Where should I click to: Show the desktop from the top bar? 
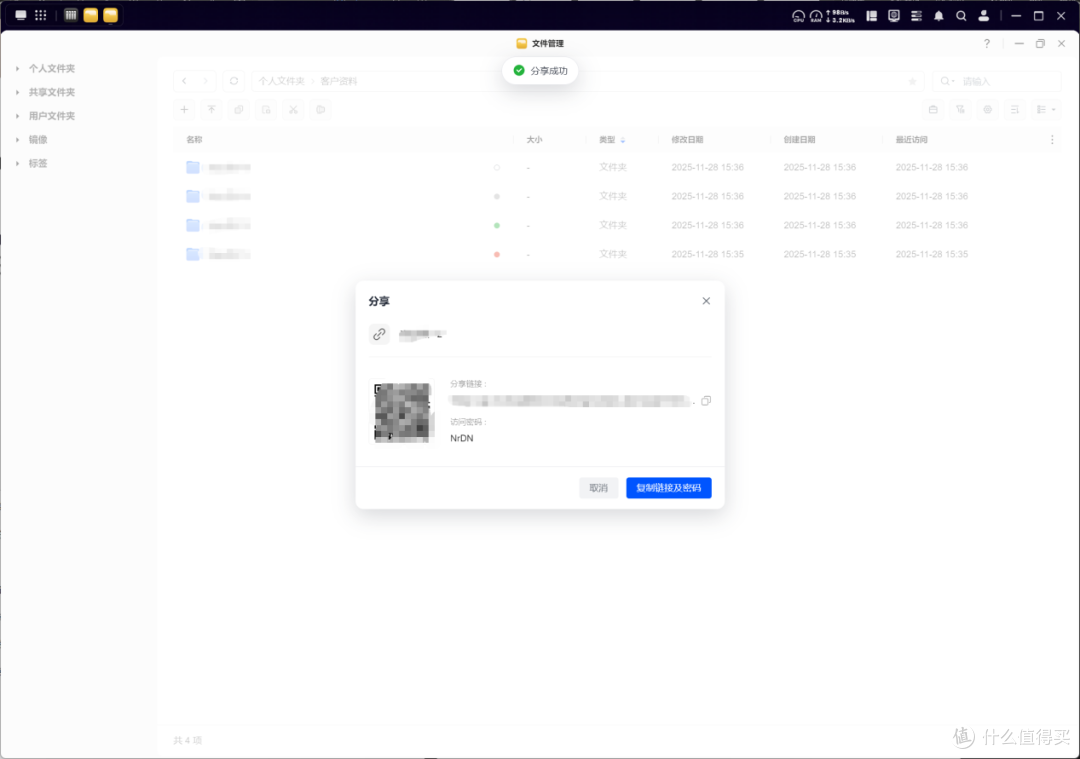(x=21, y=15)
